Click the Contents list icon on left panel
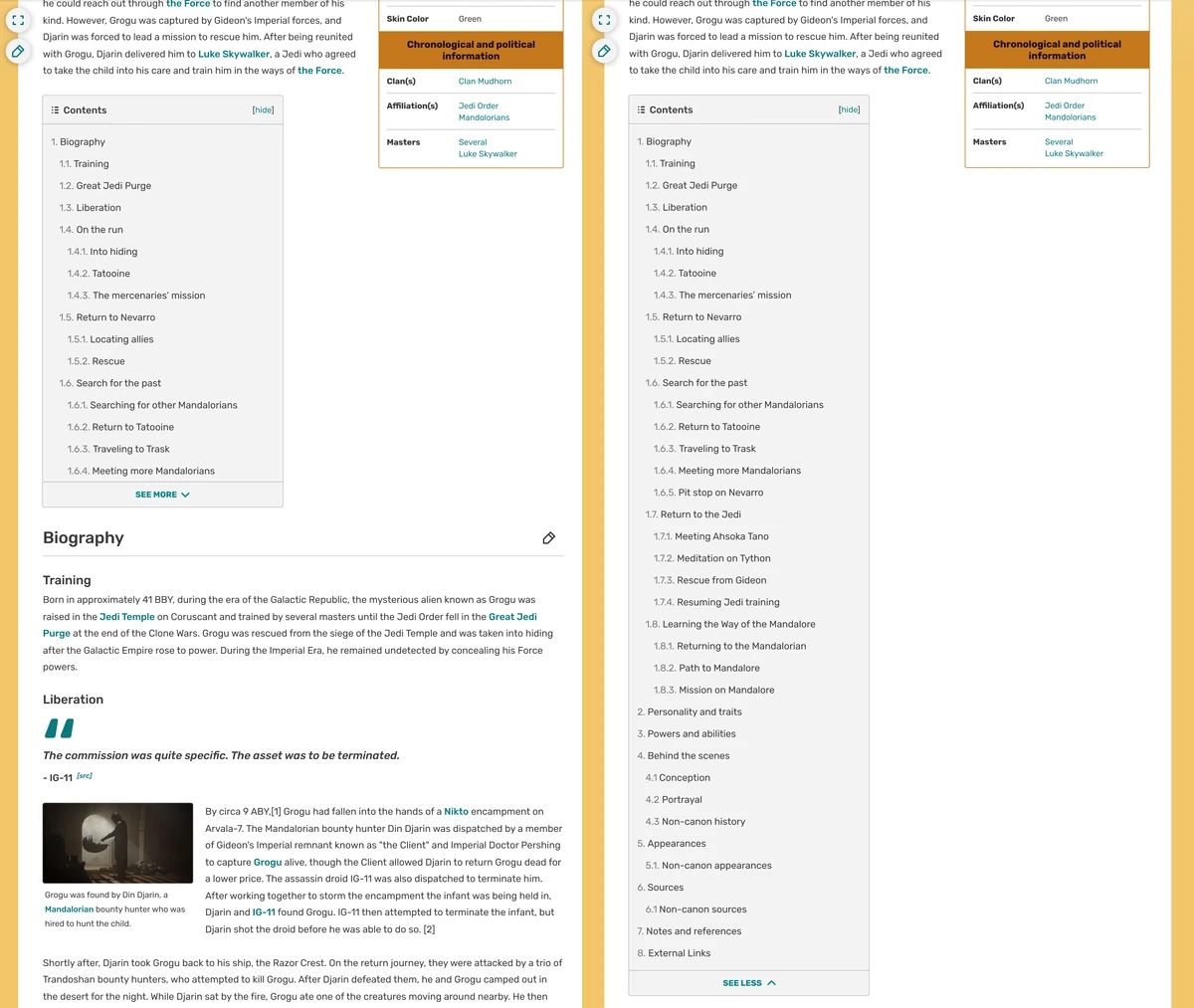This screenshot has width=1194, height=1008. [x=55, y=109]
